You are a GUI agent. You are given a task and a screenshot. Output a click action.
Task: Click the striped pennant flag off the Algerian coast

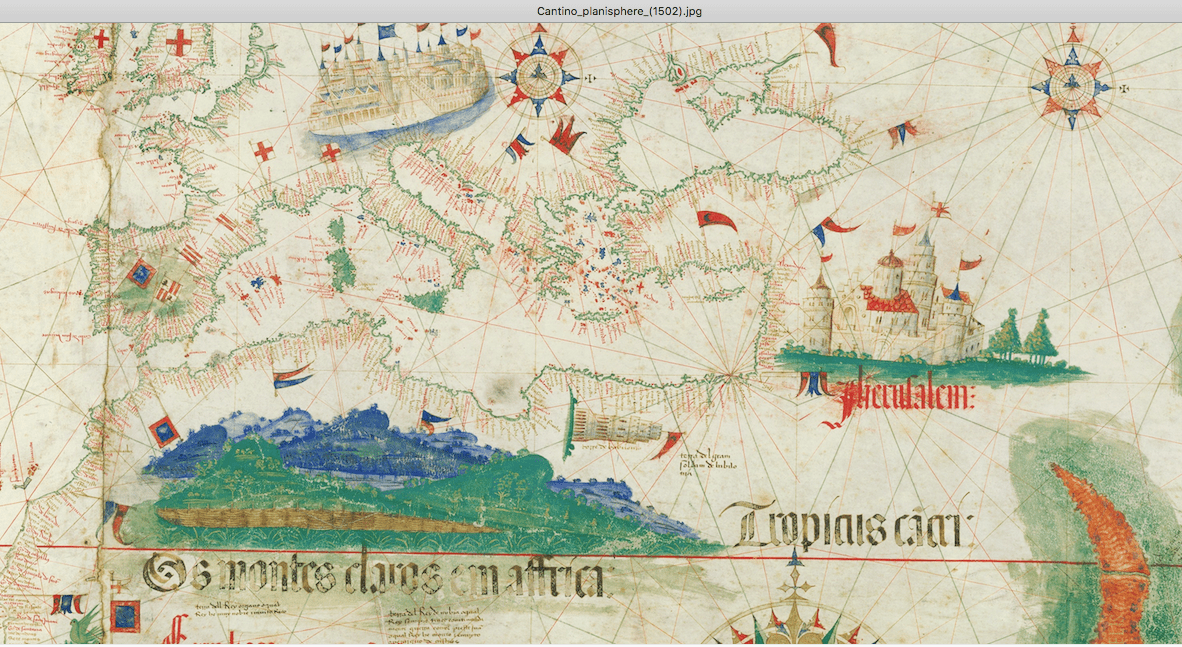[x=292, y=376]
